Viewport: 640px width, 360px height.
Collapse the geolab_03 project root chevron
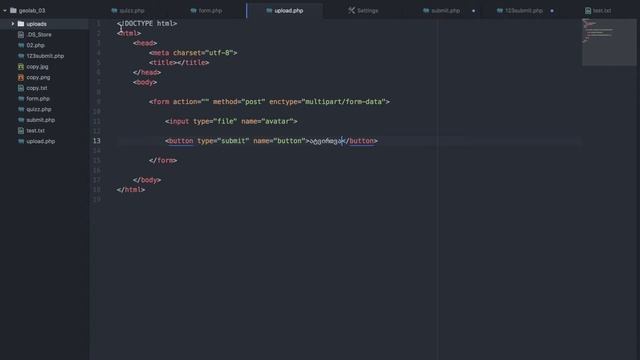(5, 11)
